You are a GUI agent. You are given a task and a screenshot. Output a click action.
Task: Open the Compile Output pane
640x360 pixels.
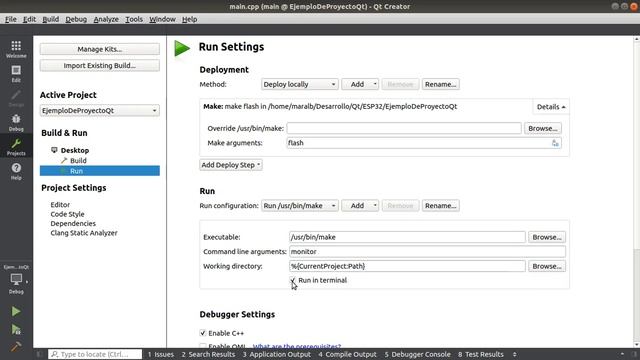click(347, 354)
